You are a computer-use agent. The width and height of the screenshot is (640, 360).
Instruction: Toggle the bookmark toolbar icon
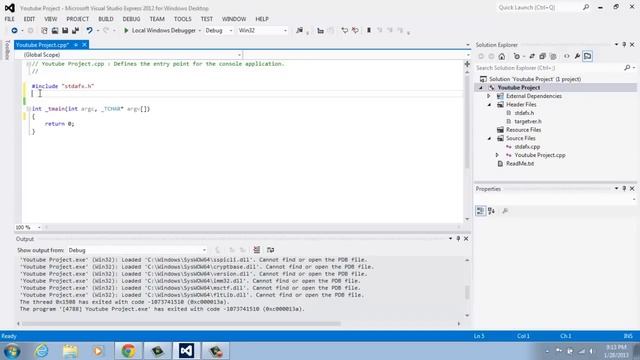tap(369, 31)
